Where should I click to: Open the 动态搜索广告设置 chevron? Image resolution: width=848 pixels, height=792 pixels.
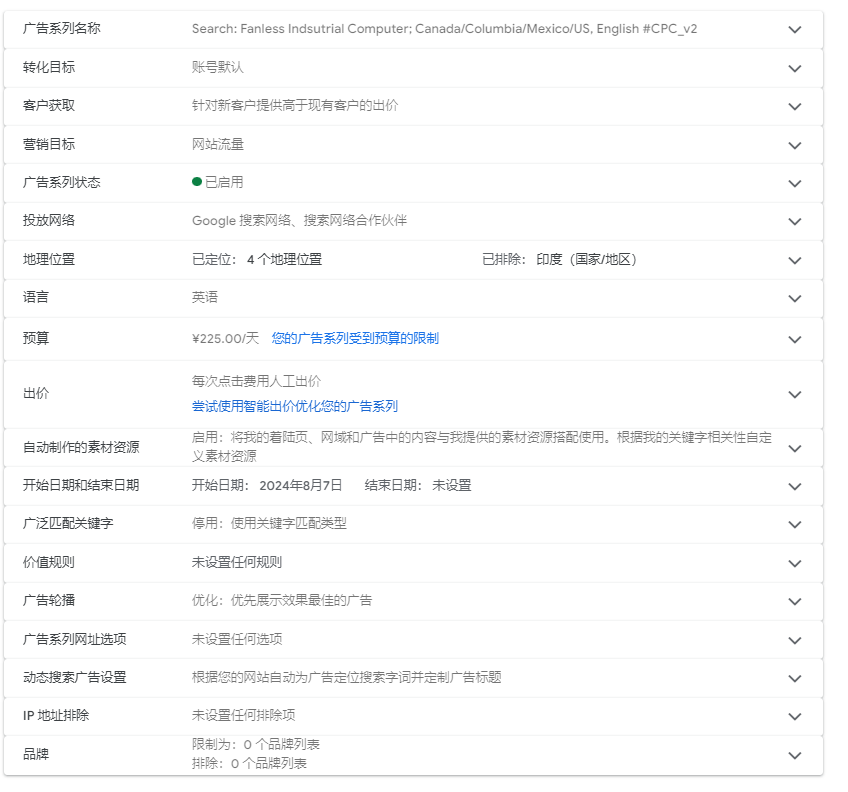(795, 678)
